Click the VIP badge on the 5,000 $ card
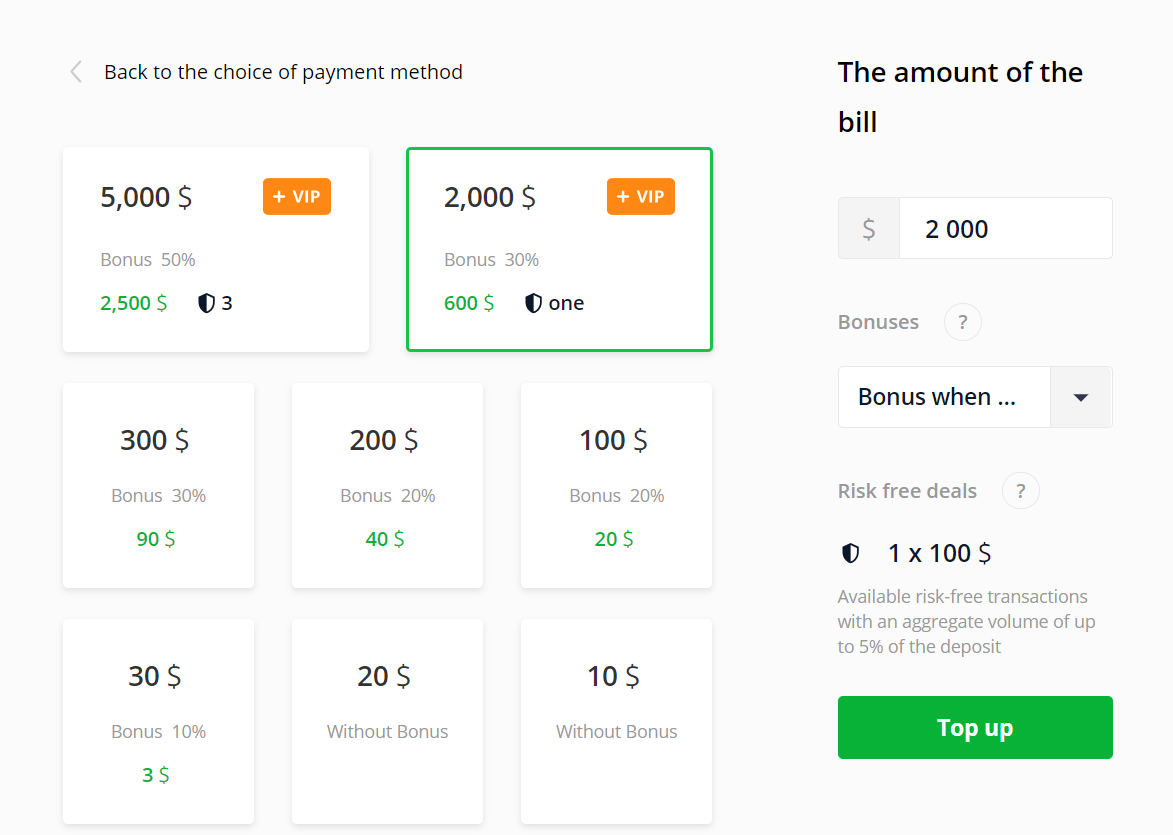The image size is (1173, 835). tap(297, 197)
